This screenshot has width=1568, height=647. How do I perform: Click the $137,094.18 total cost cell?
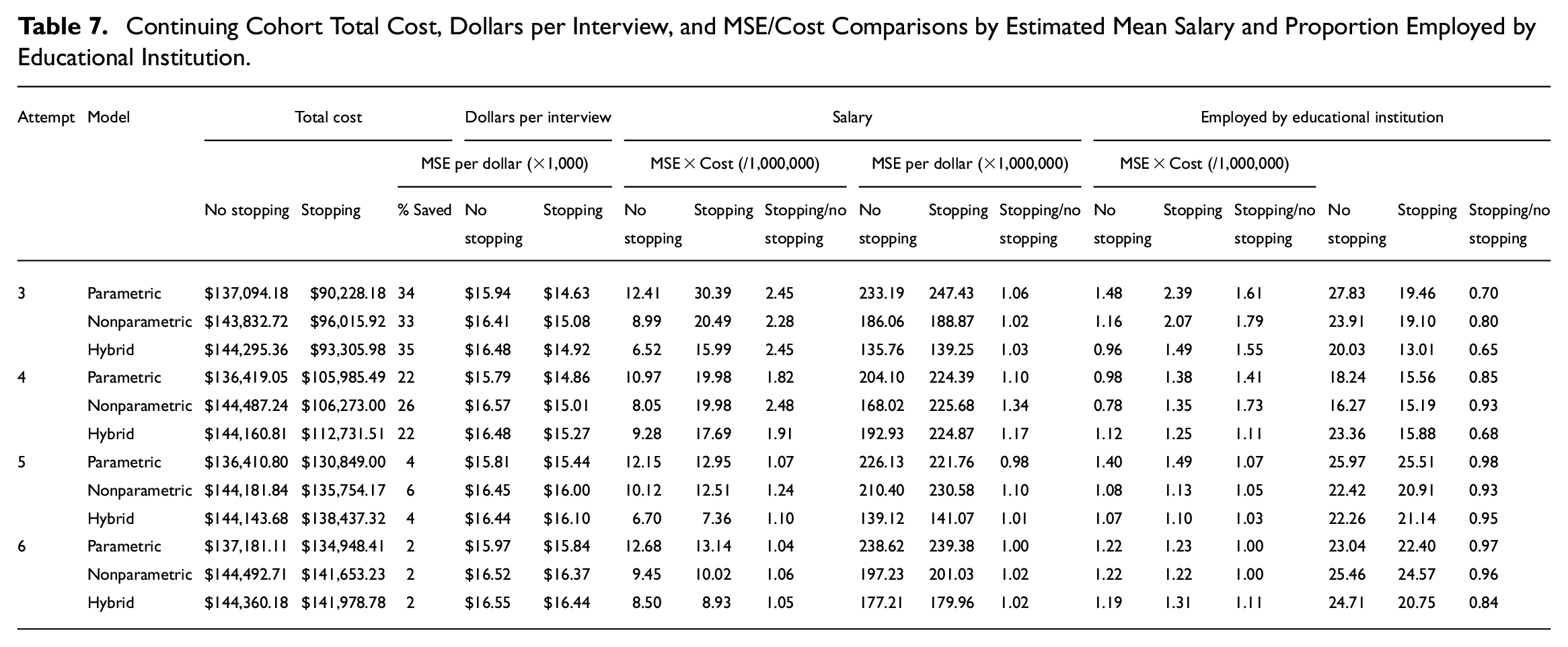[x=246, y=293]
